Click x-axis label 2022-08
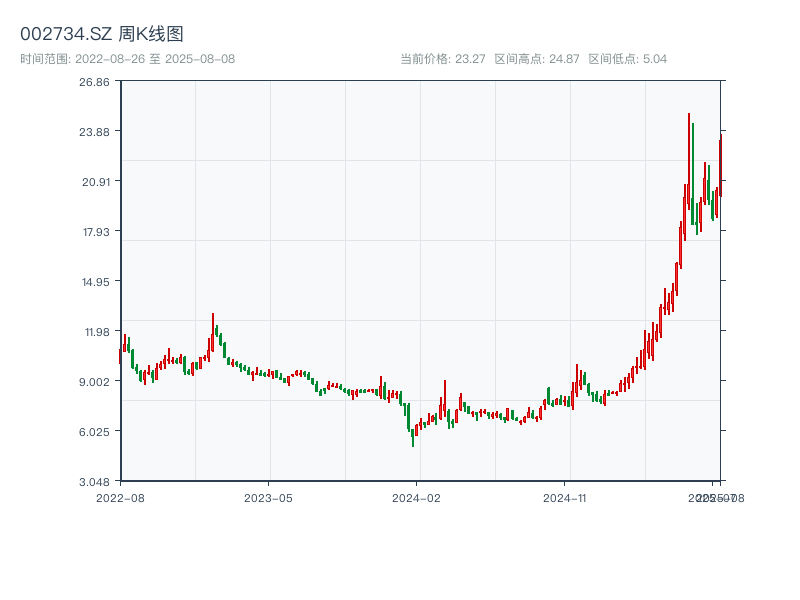 120,498
